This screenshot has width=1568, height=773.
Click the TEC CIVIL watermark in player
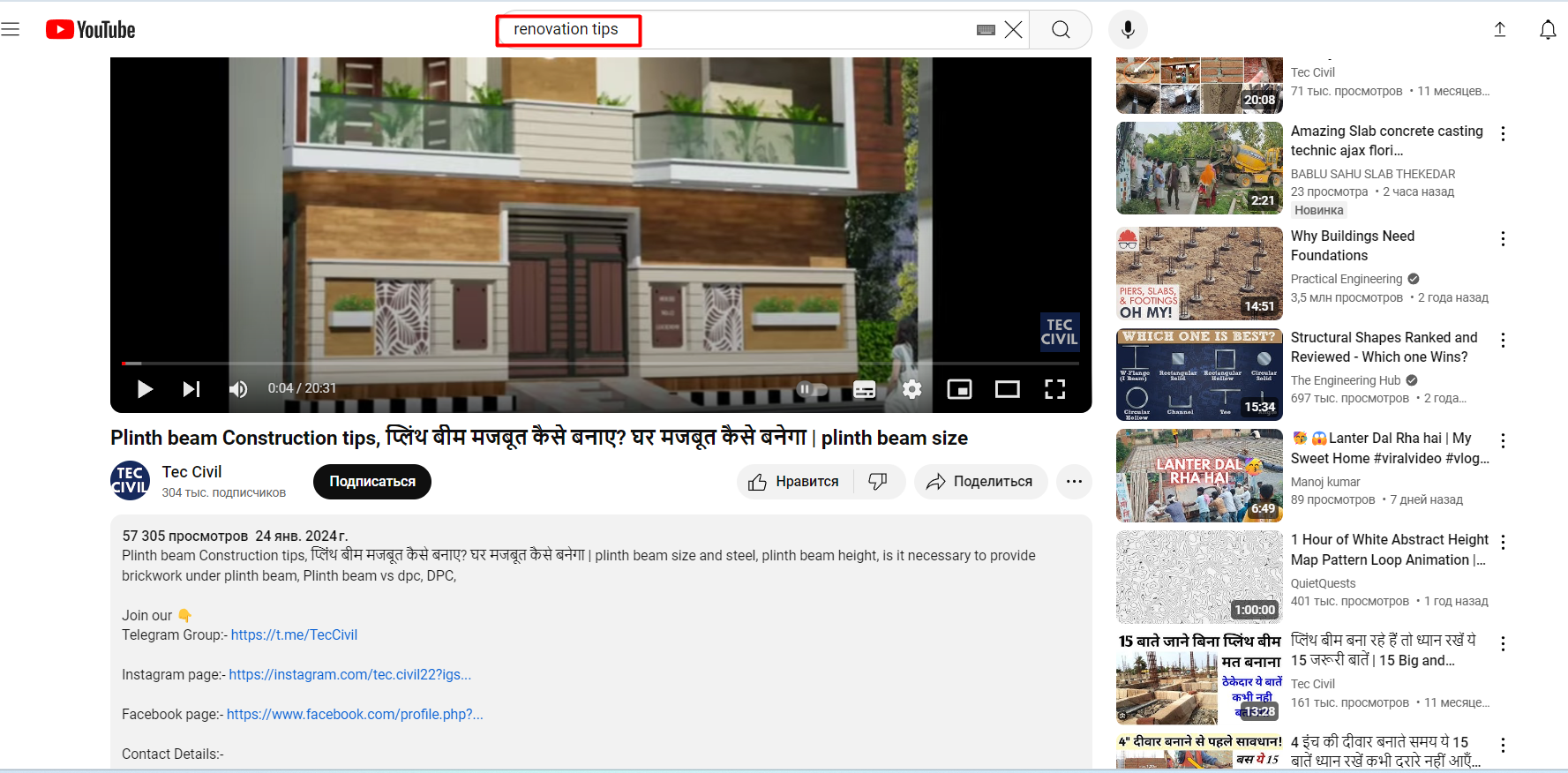point(1059,333)
